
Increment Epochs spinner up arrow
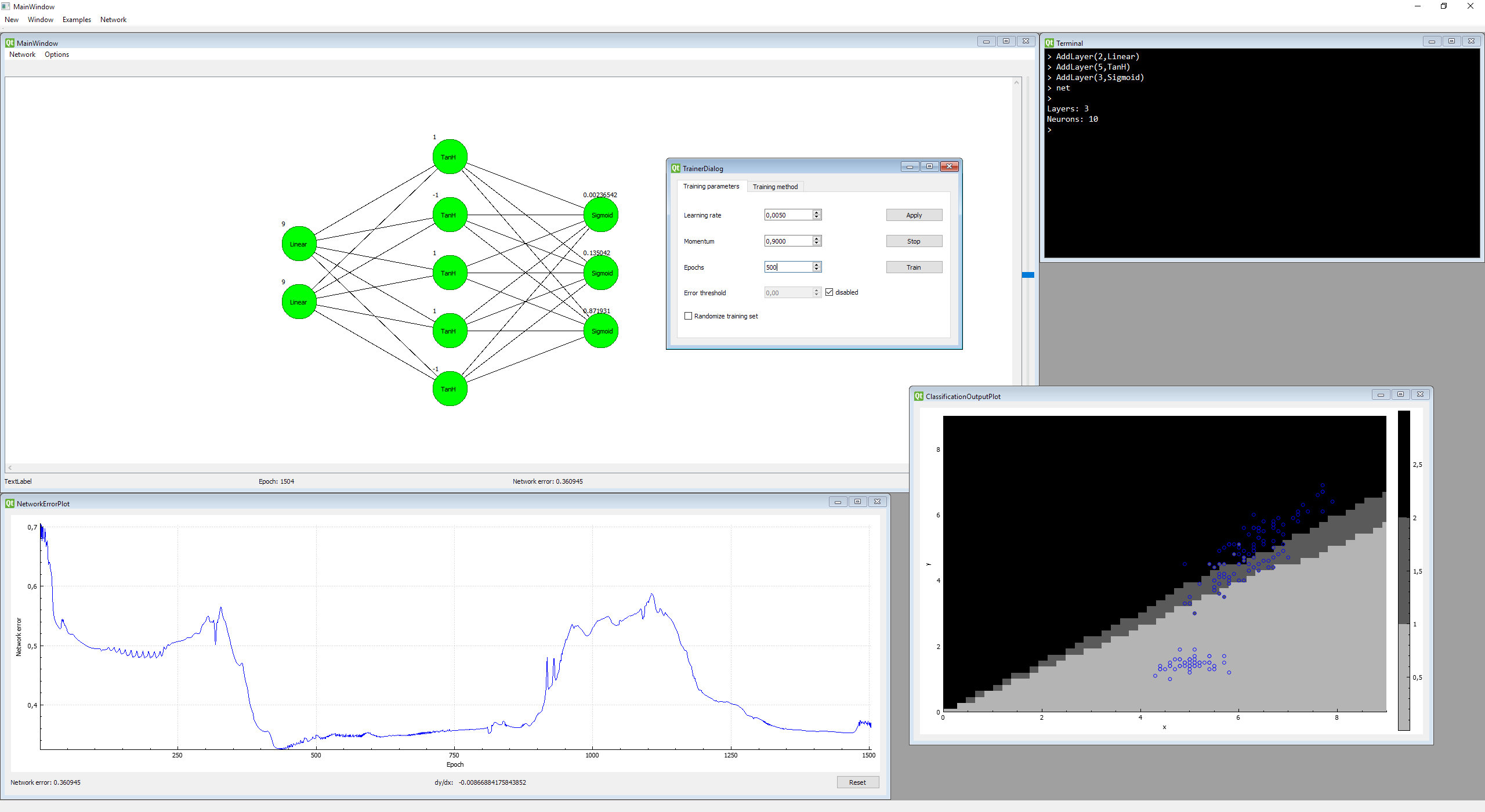(817, 264)
